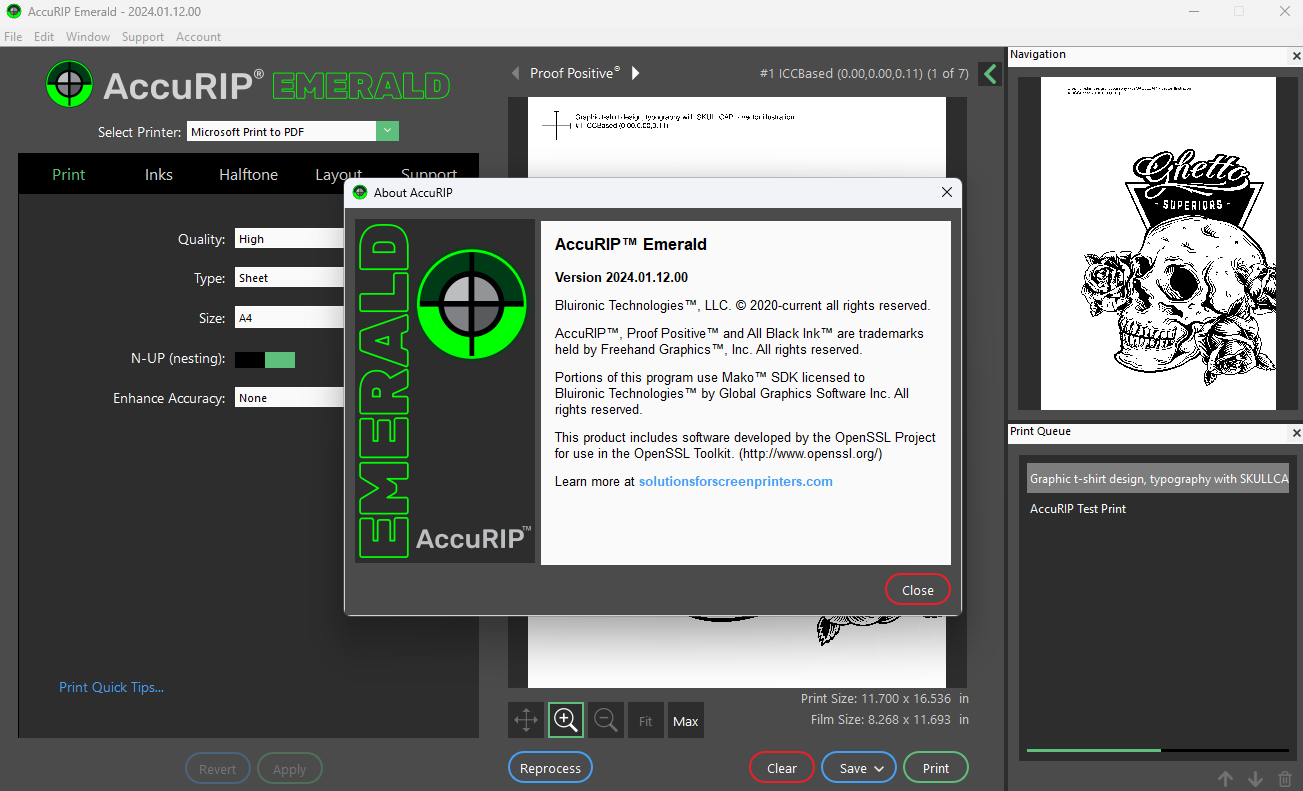The height and width of the screenshot is (791, 1303).
Task: Open the File menu
Action: point(13,37)
